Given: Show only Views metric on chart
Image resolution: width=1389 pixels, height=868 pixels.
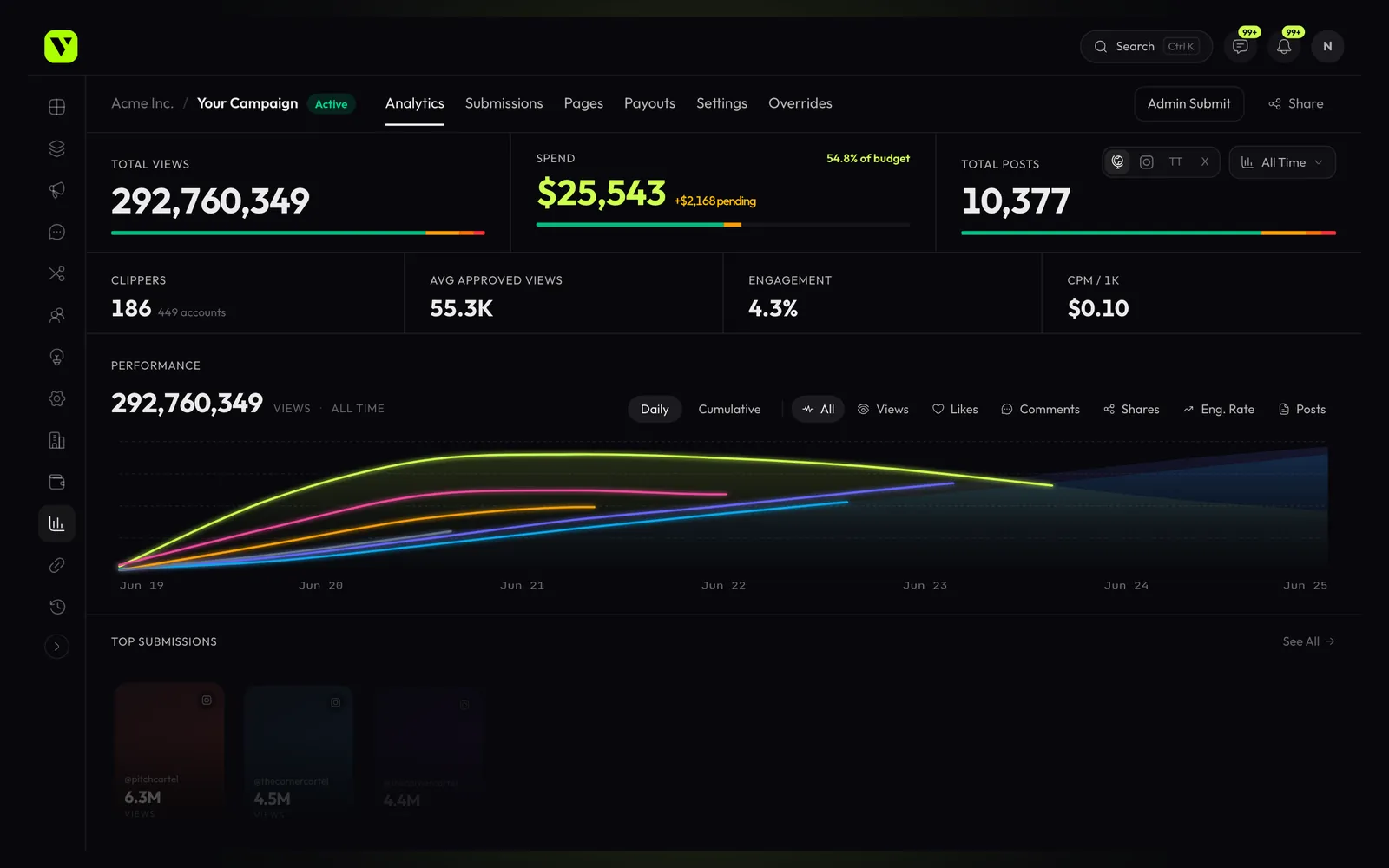Looking at the screenshot, I should click(x=883, y=409).
